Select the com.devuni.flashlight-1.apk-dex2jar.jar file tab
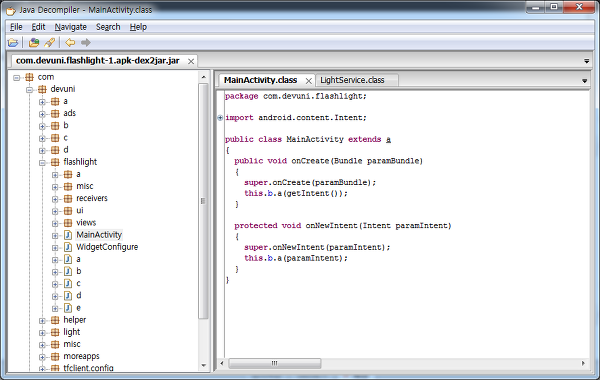600x380 pixels. (x=98, y=60)
